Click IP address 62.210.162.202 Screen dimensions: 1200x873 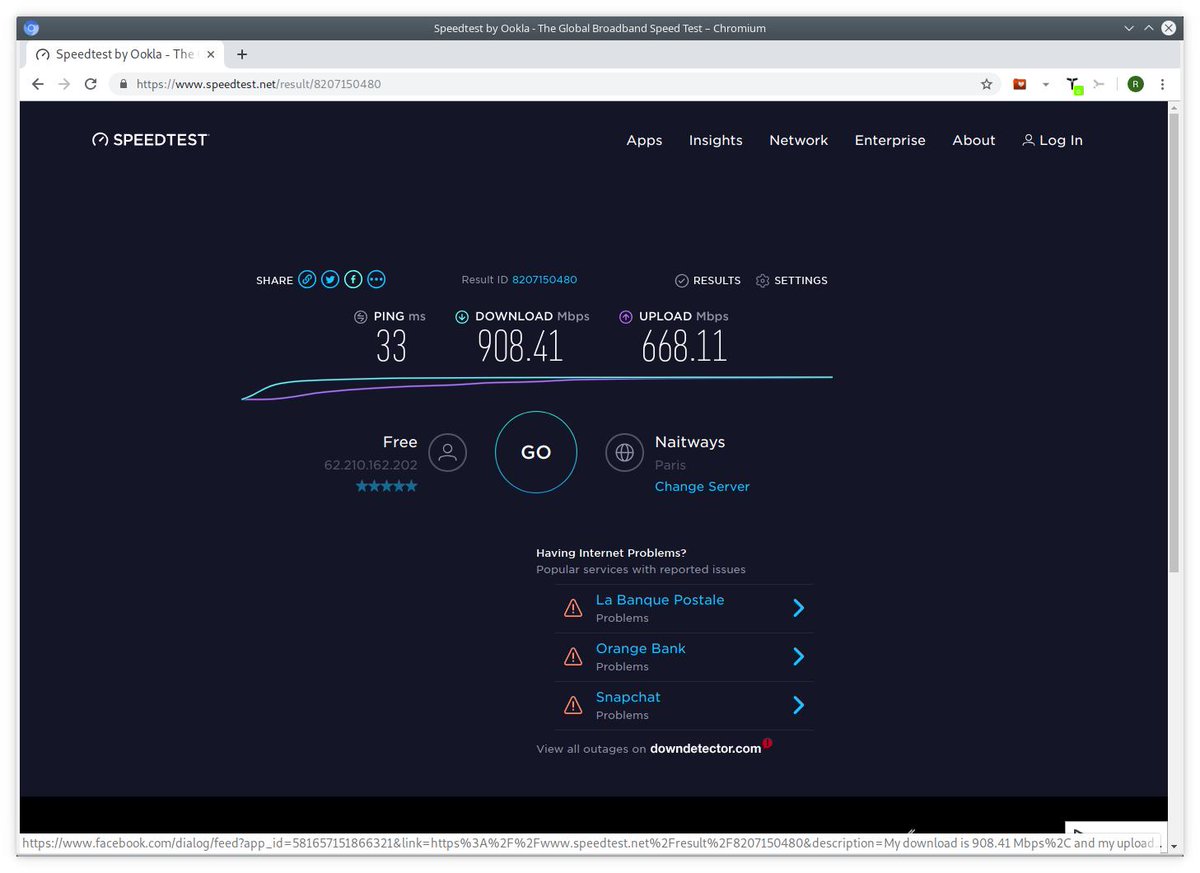(371, 465)
